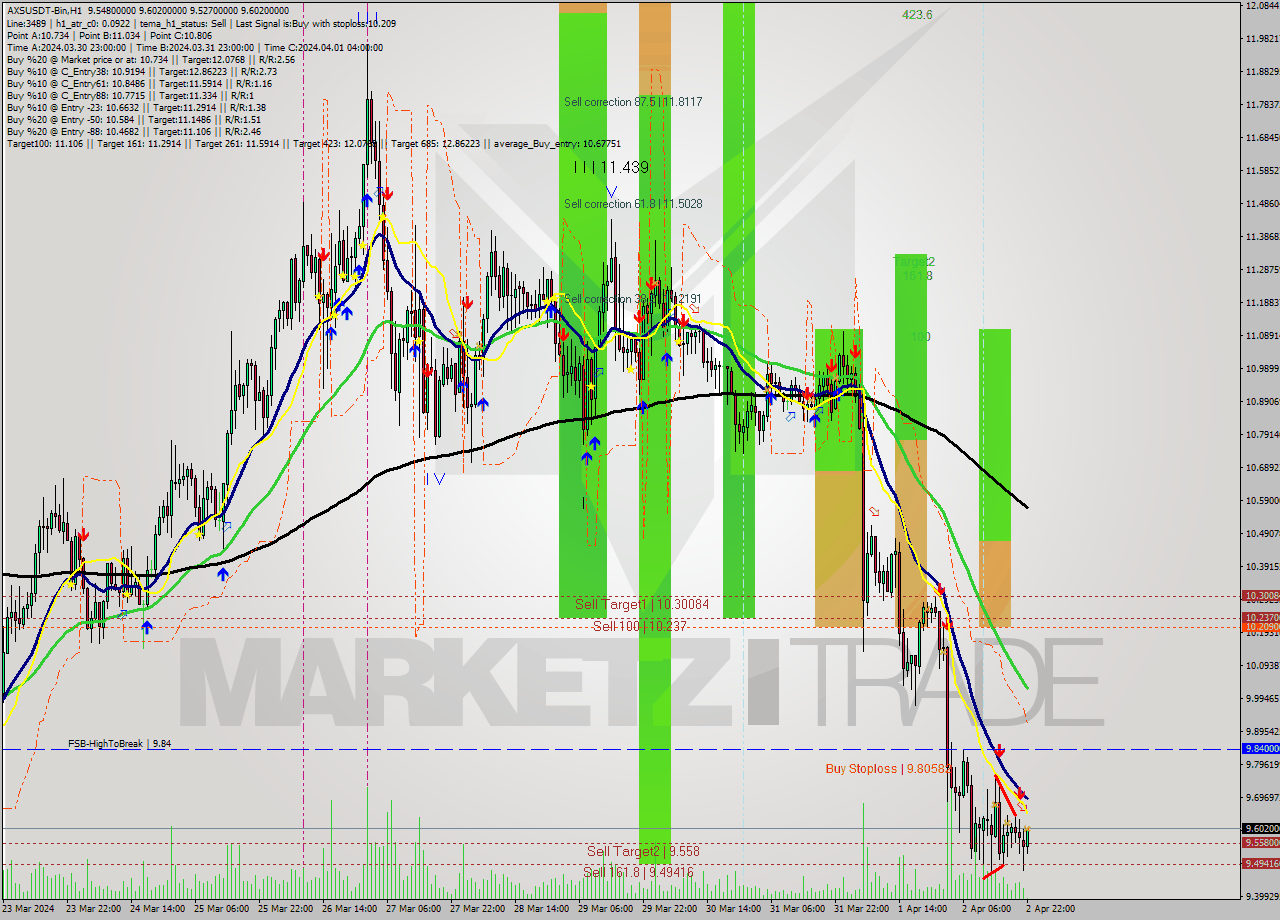Click the 'Buy %10 @ Entry -23: 10.6632' line
1280x920 pixels.
(x=136, y=107)
